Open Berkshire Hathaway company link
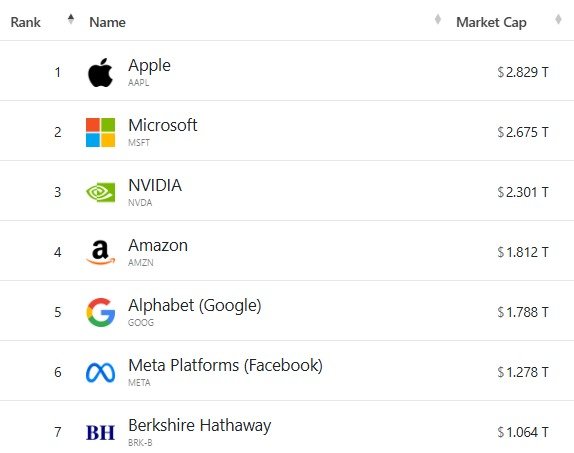 click(x=200, y=426)
